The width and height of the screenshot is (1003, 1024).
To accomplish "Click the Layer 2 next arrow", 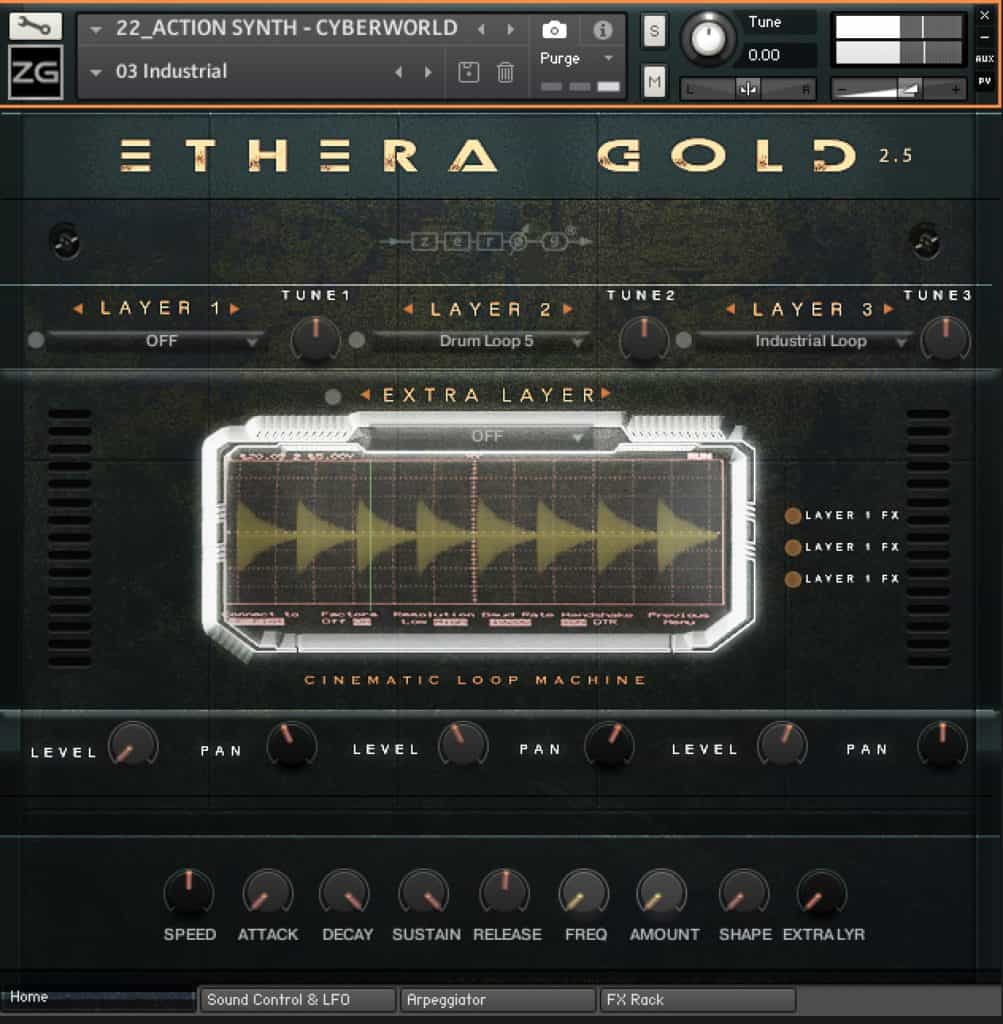I will click(x=568, y=309).
